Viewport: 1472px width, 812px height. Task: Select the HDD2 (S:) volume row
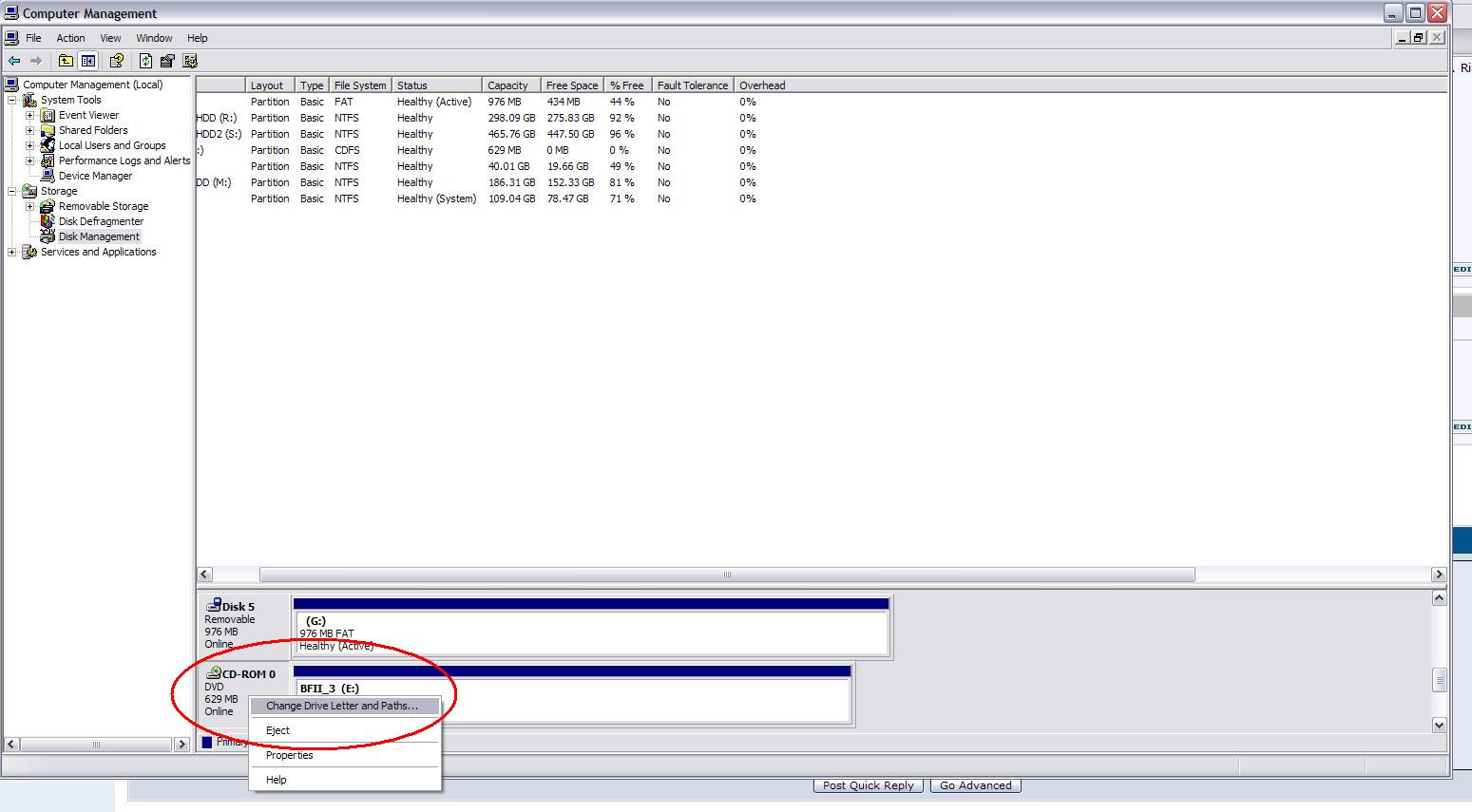point(822,134)
